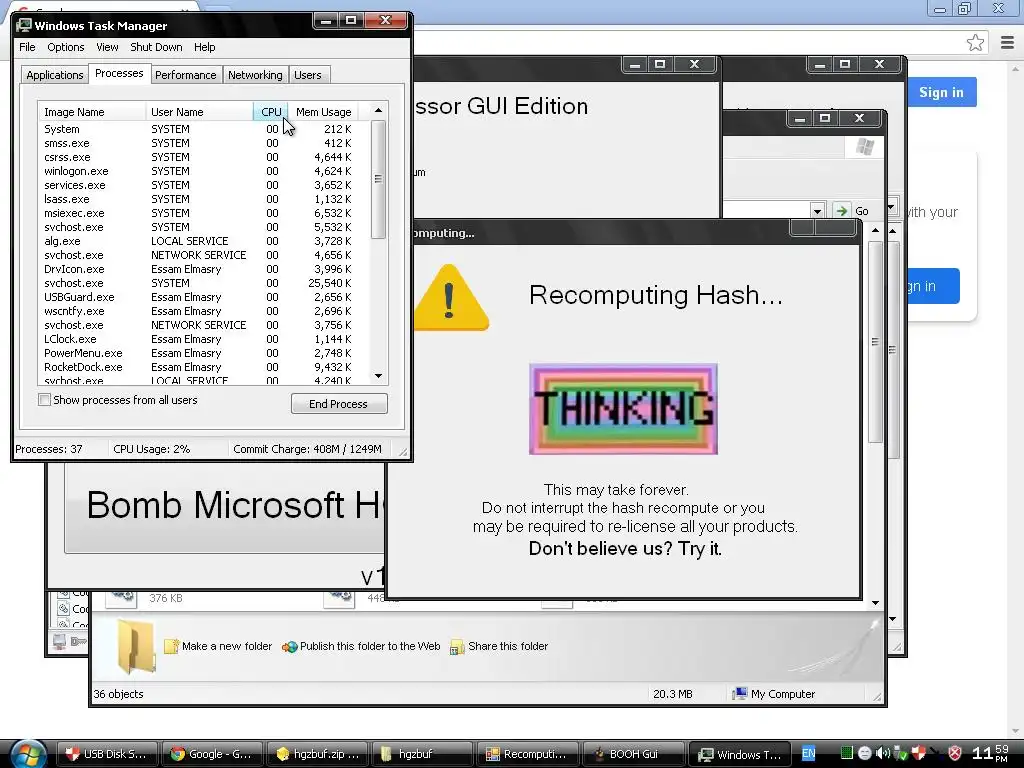Click Make a new folder link
Viewport: 1024px width, 768px height.
click(227, 646)
